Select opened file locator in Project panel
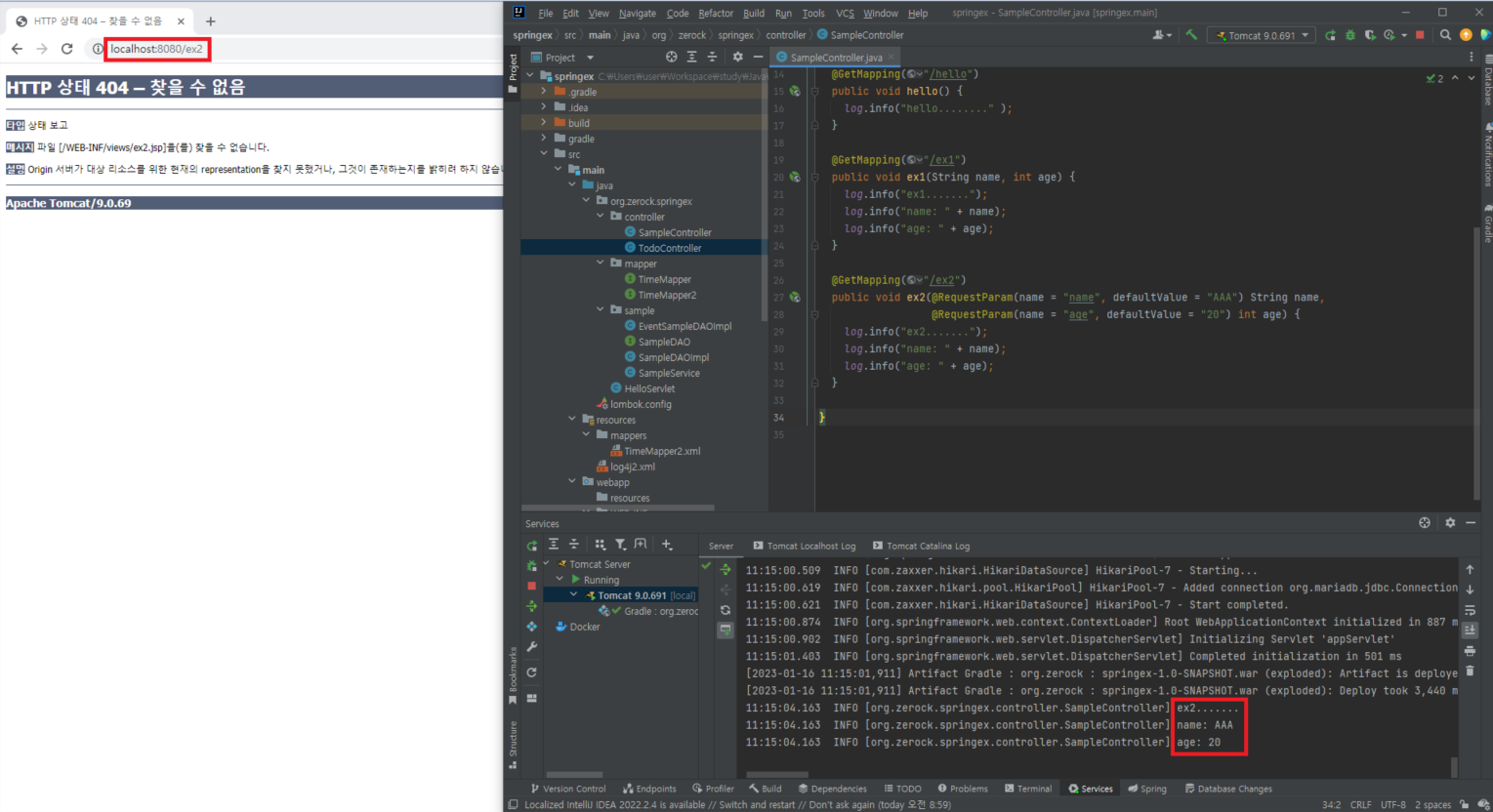Viewport: 1493px width, 812px height. 671,57
